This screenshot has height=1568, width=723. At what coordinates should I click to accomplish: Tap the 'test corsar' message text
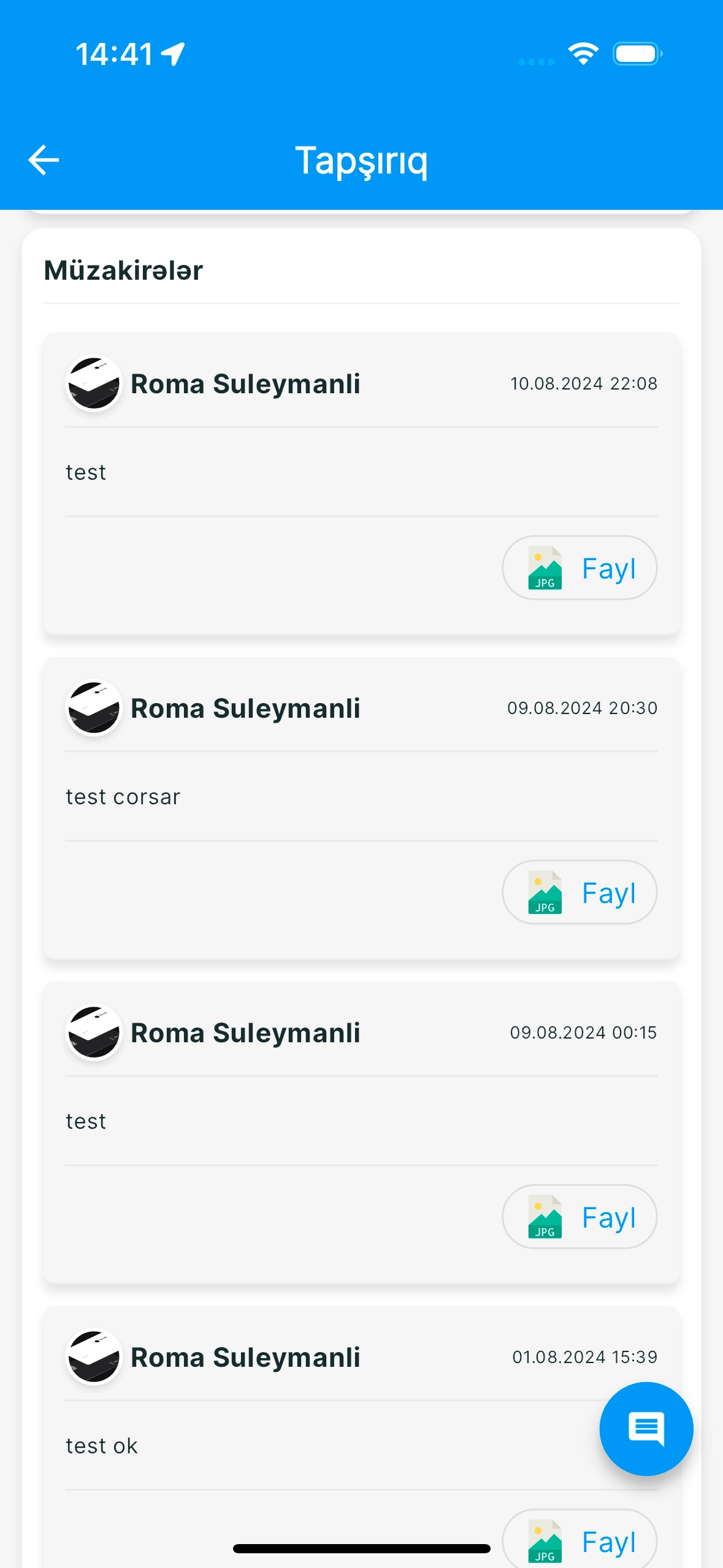click(123, 797)
